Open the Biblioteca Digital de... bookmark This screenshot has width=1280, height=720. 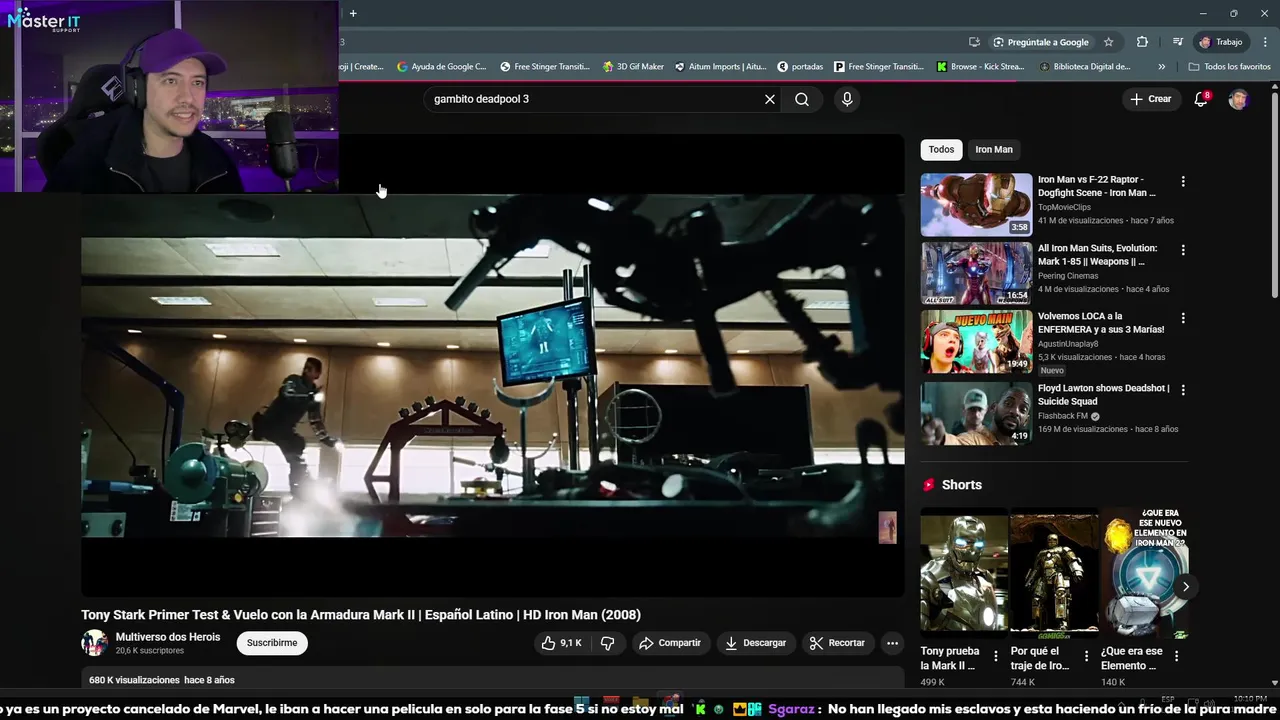point(1086,67)
